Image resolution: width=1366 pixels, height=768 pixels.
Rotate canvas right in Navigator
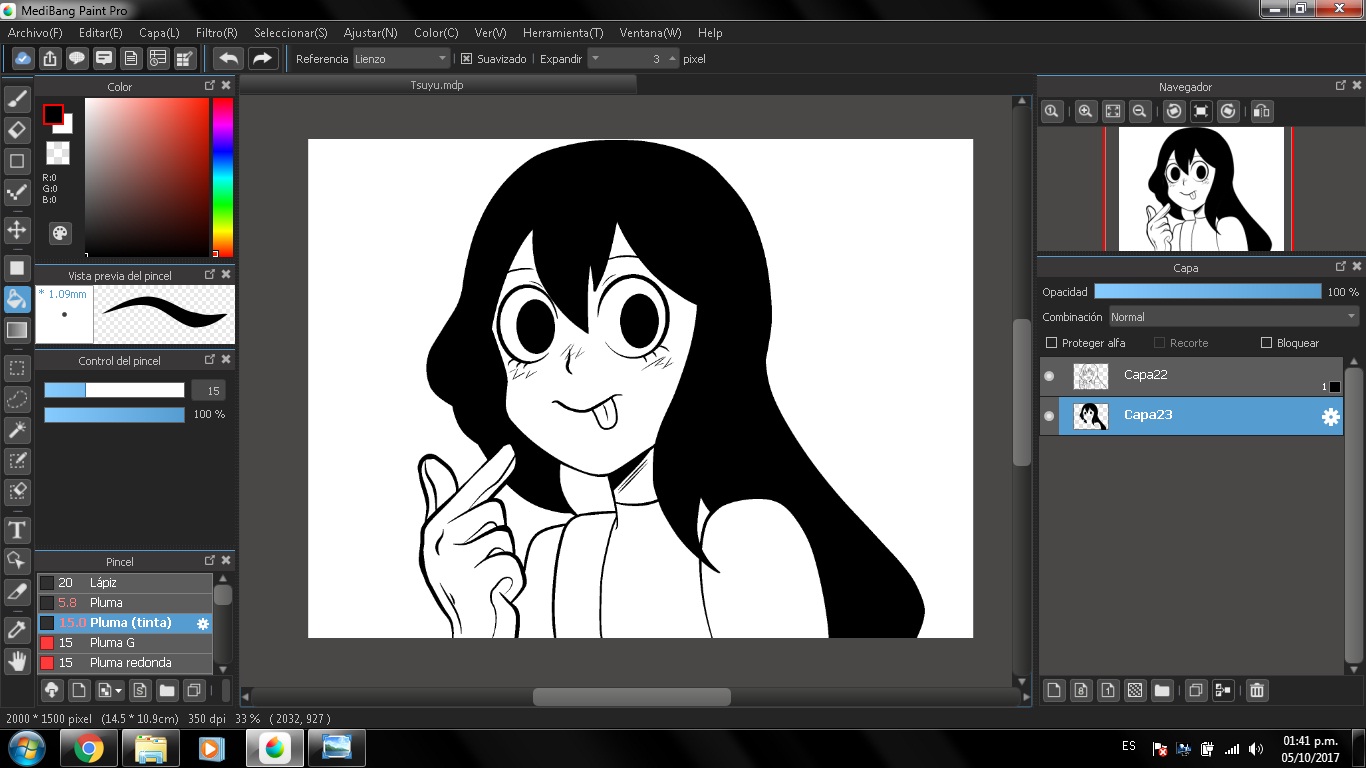(x=1229, y=112)
